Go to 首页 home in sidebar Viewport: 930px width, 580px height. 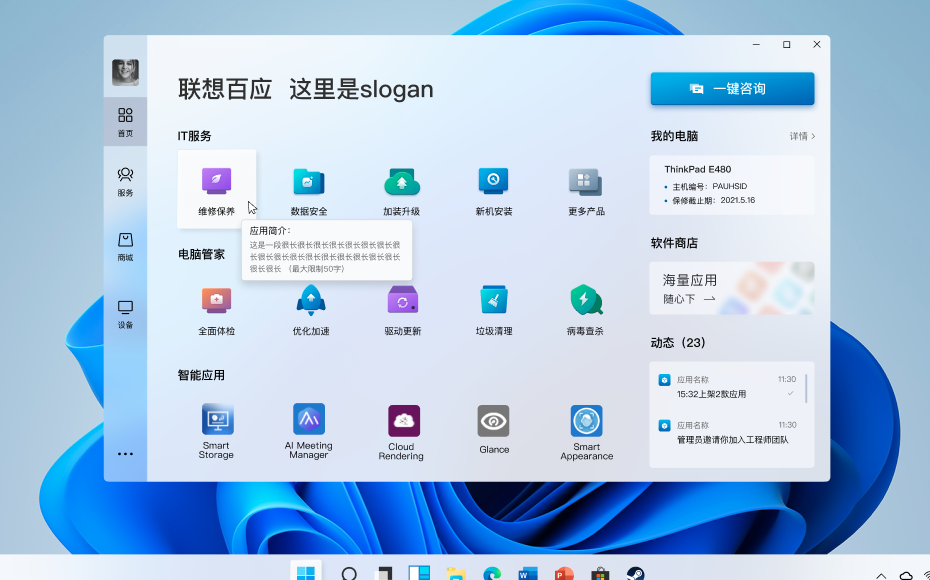click(x=125, y=122)
